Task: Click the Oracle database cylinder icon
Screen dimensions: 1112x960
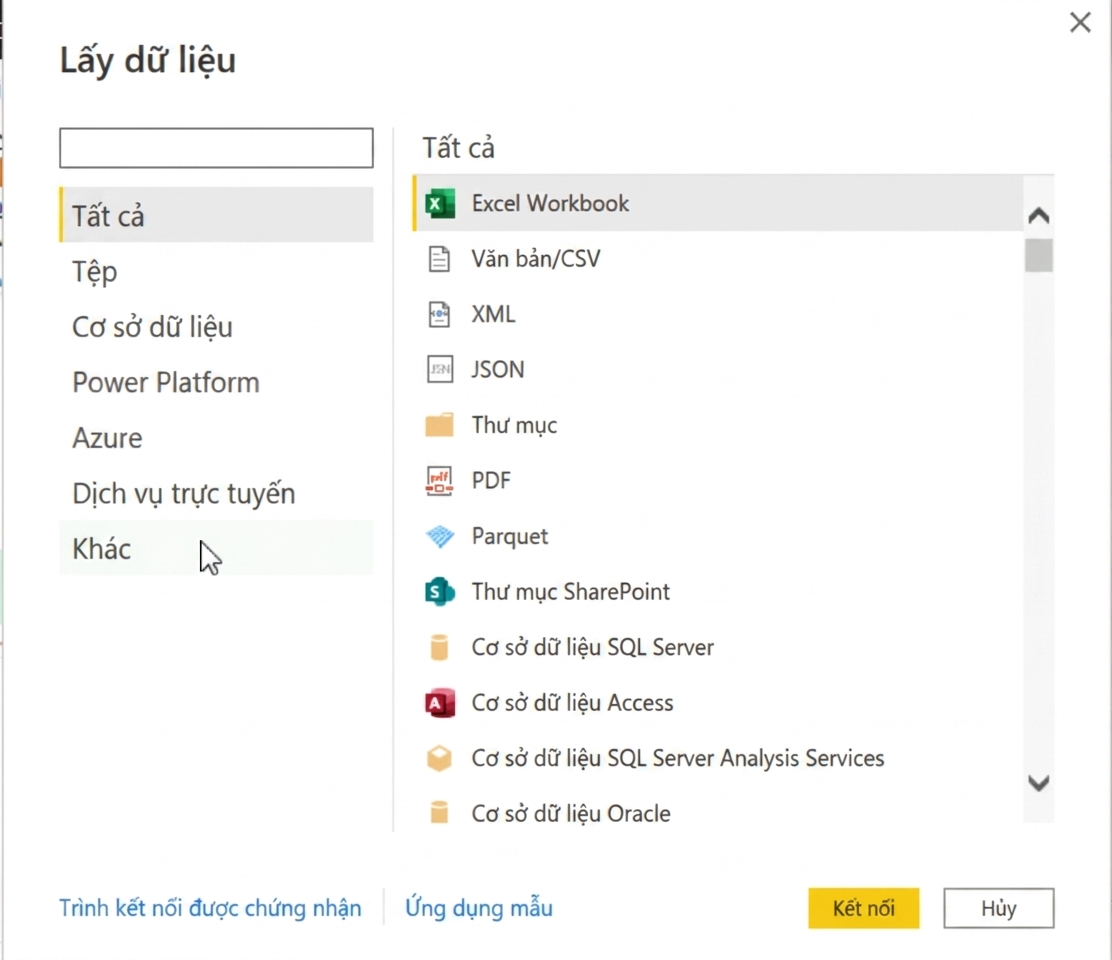Action: [x=440, y=813]
